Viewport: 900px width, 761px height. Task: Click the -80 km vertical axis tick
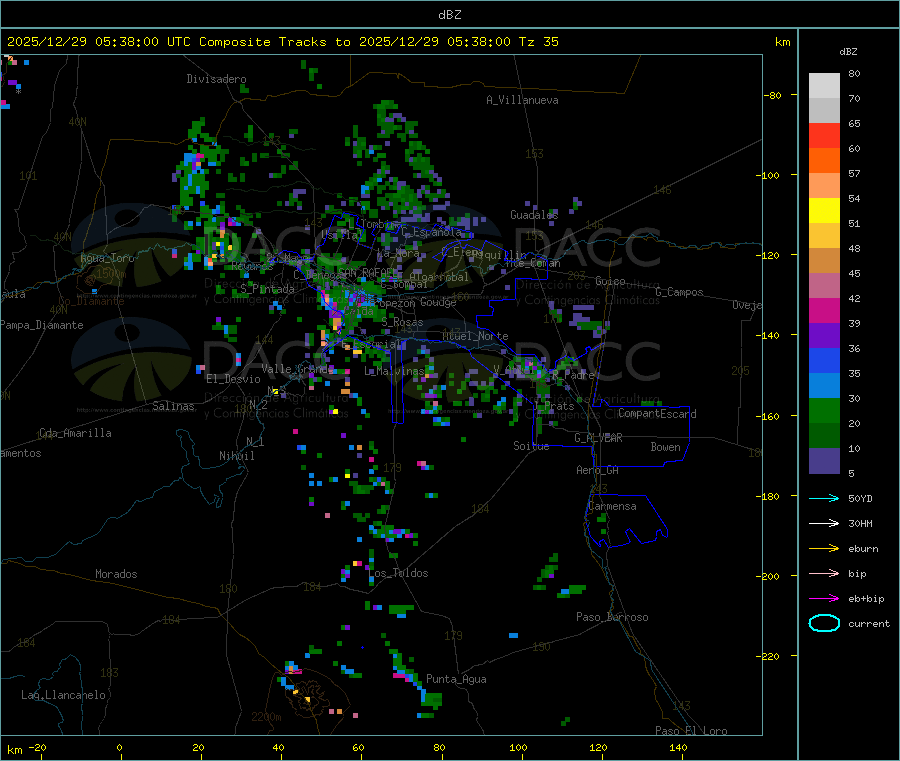[x=773, y=95]
